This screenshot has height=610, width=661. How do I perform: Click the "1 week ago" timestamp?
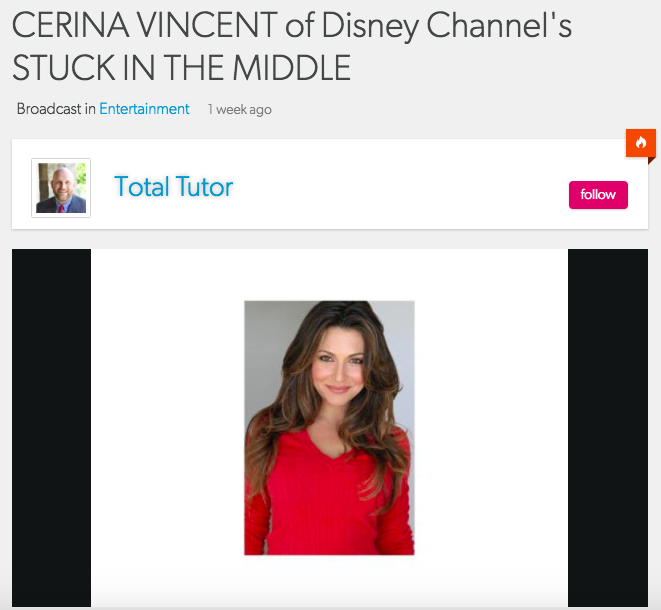239,110
